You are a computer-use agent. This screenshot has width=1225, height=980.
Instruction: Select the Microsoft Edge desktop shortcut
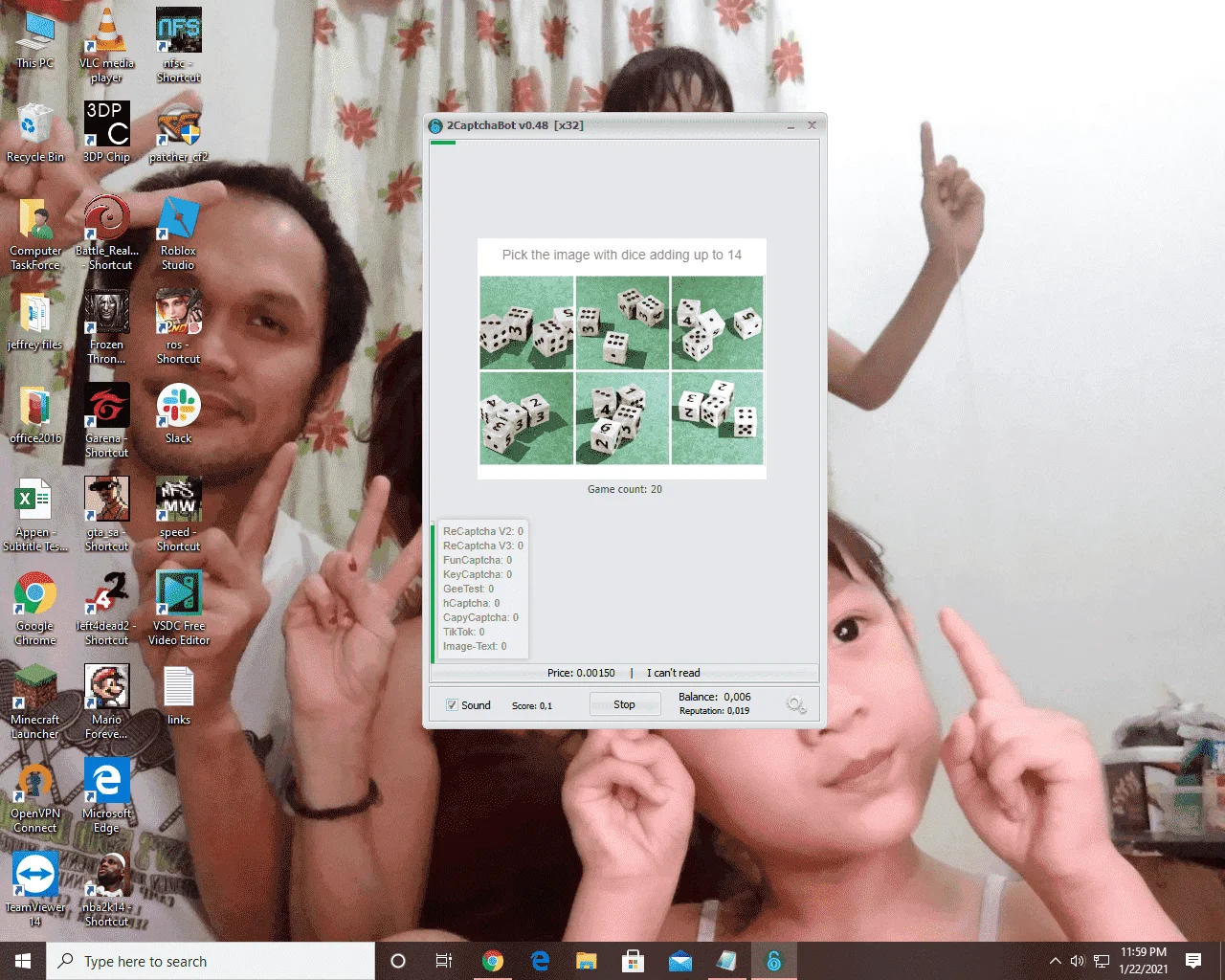click(106, 796)
